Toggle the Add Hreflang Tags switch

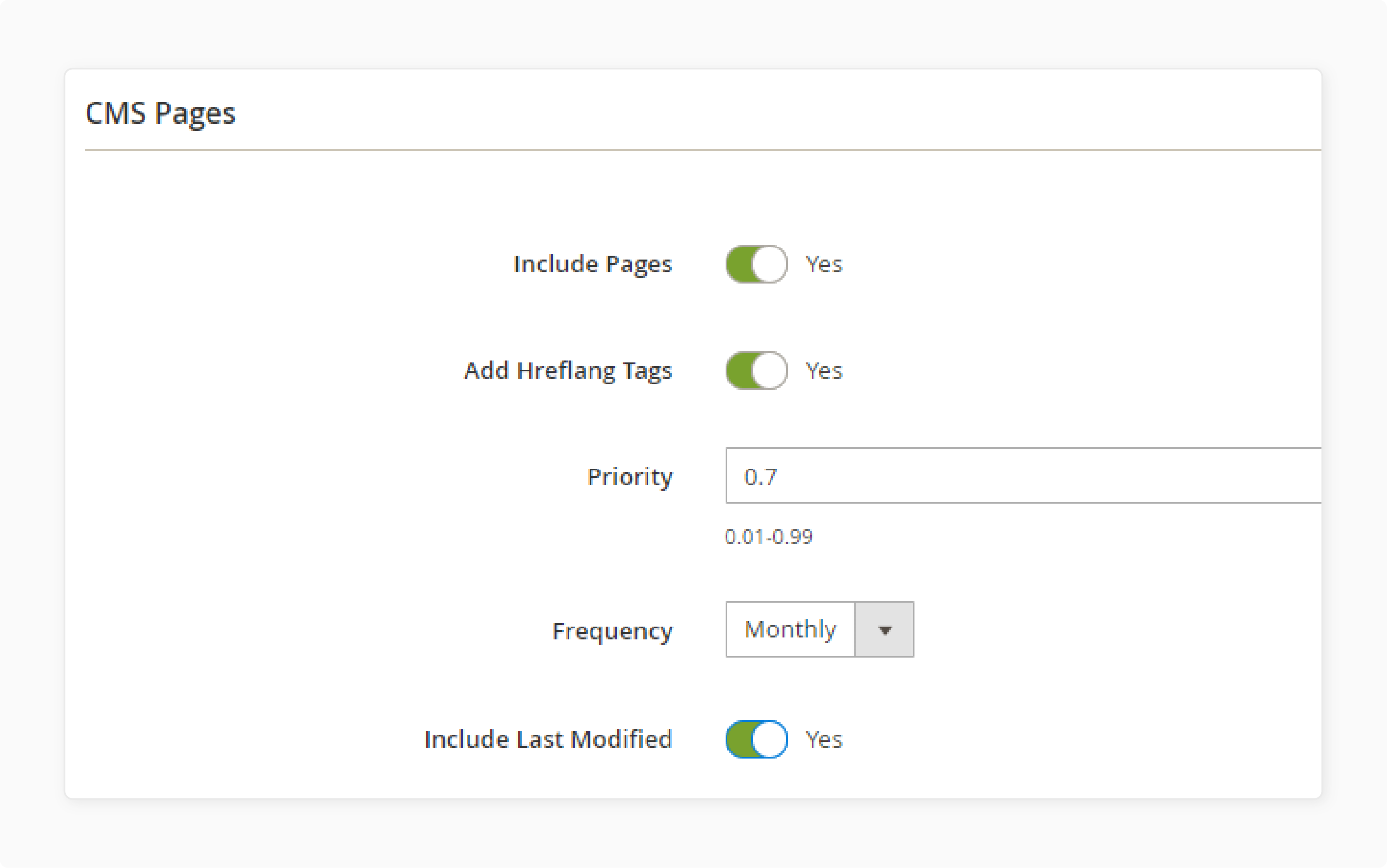(x=757, y=370)
